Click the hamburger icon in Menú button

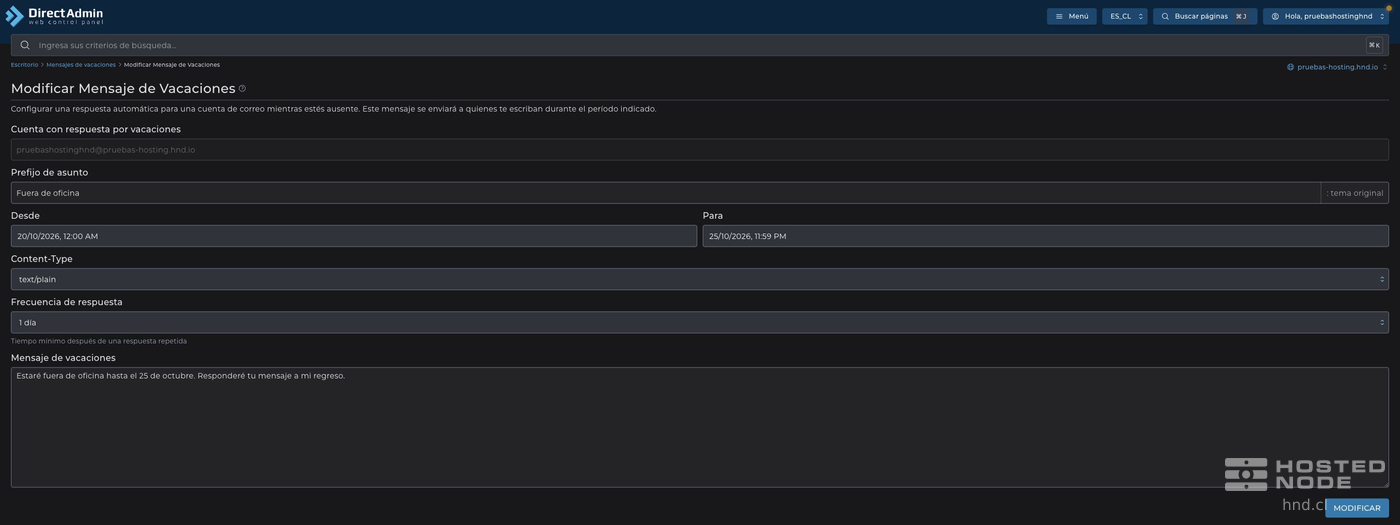coord(1059,16)
